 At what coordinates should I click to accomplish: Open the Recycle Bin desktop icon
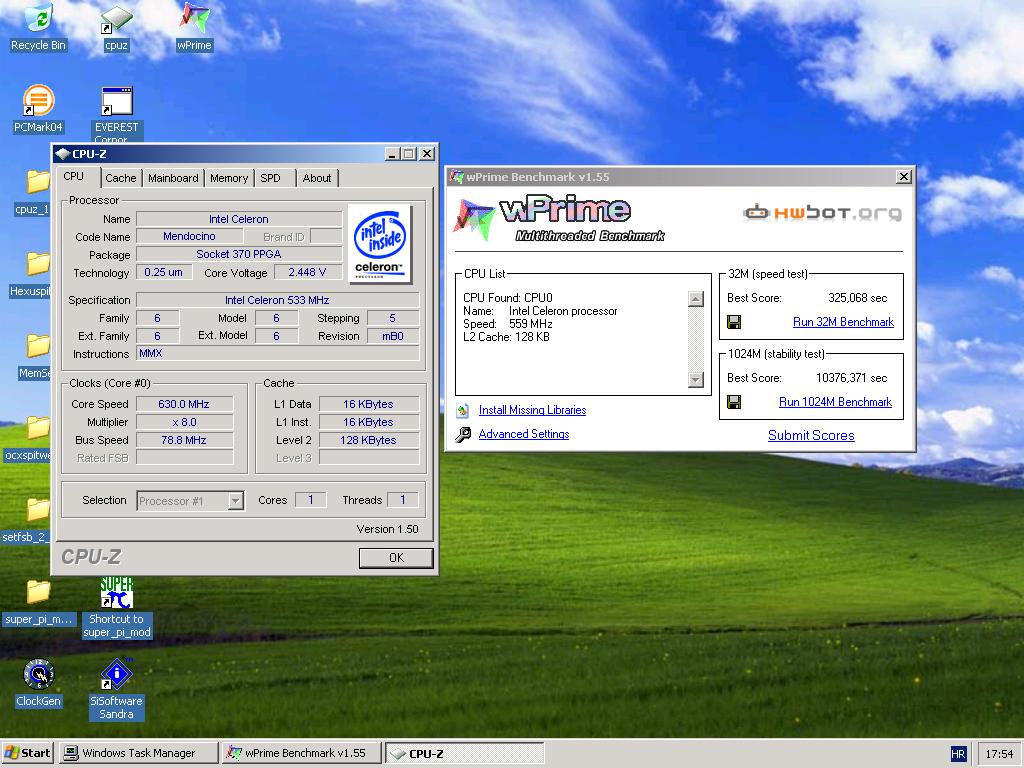pos(39,26)
